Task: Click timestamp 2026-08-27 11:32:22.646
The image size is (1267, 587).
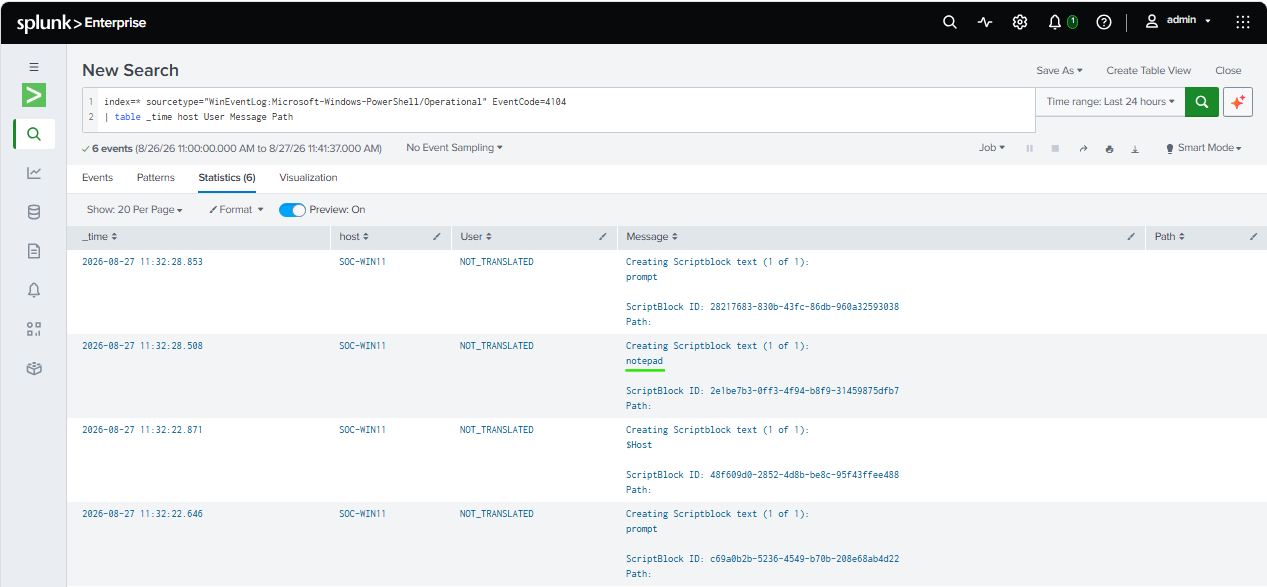Action: (142, 514)
